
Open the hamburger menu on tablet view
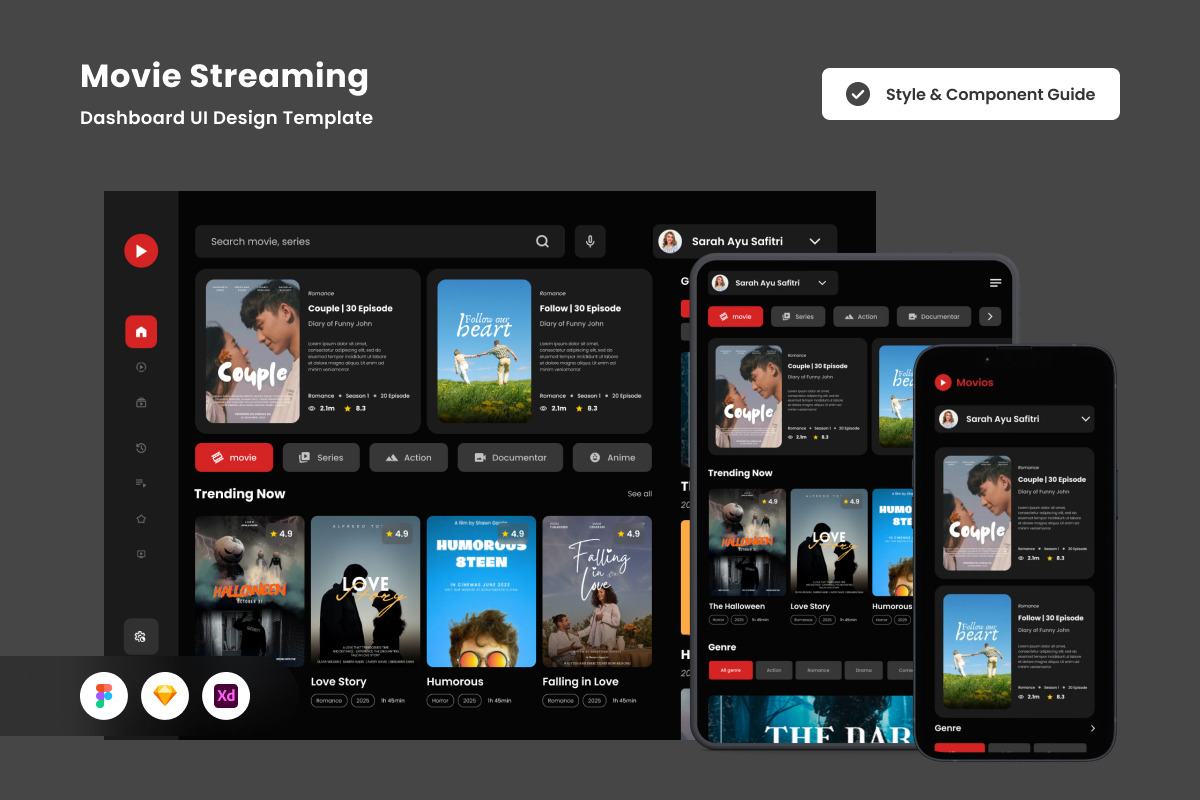(995, 283)
